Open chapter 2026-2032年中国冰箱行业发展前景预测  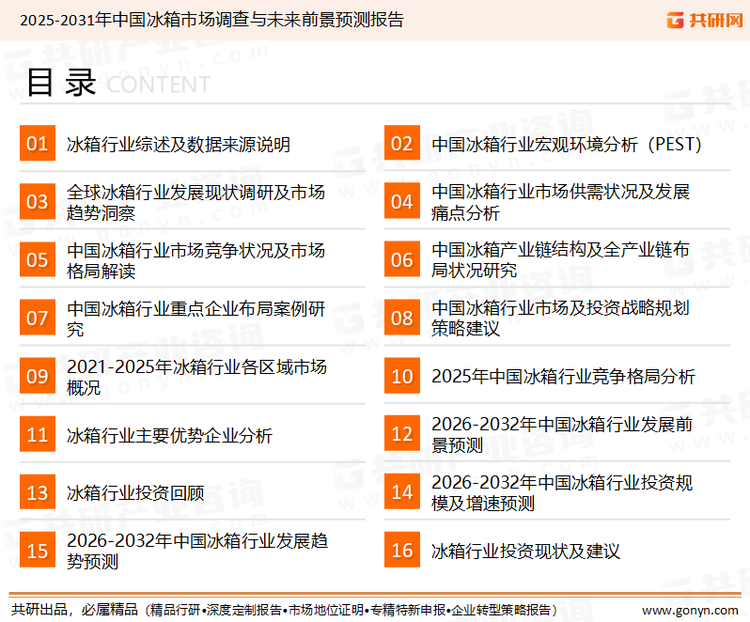[562, 434]
